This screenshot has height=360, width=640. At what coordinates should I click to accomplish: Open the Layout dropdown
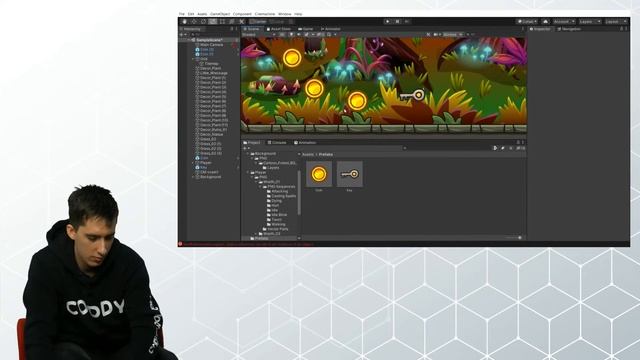616,22
